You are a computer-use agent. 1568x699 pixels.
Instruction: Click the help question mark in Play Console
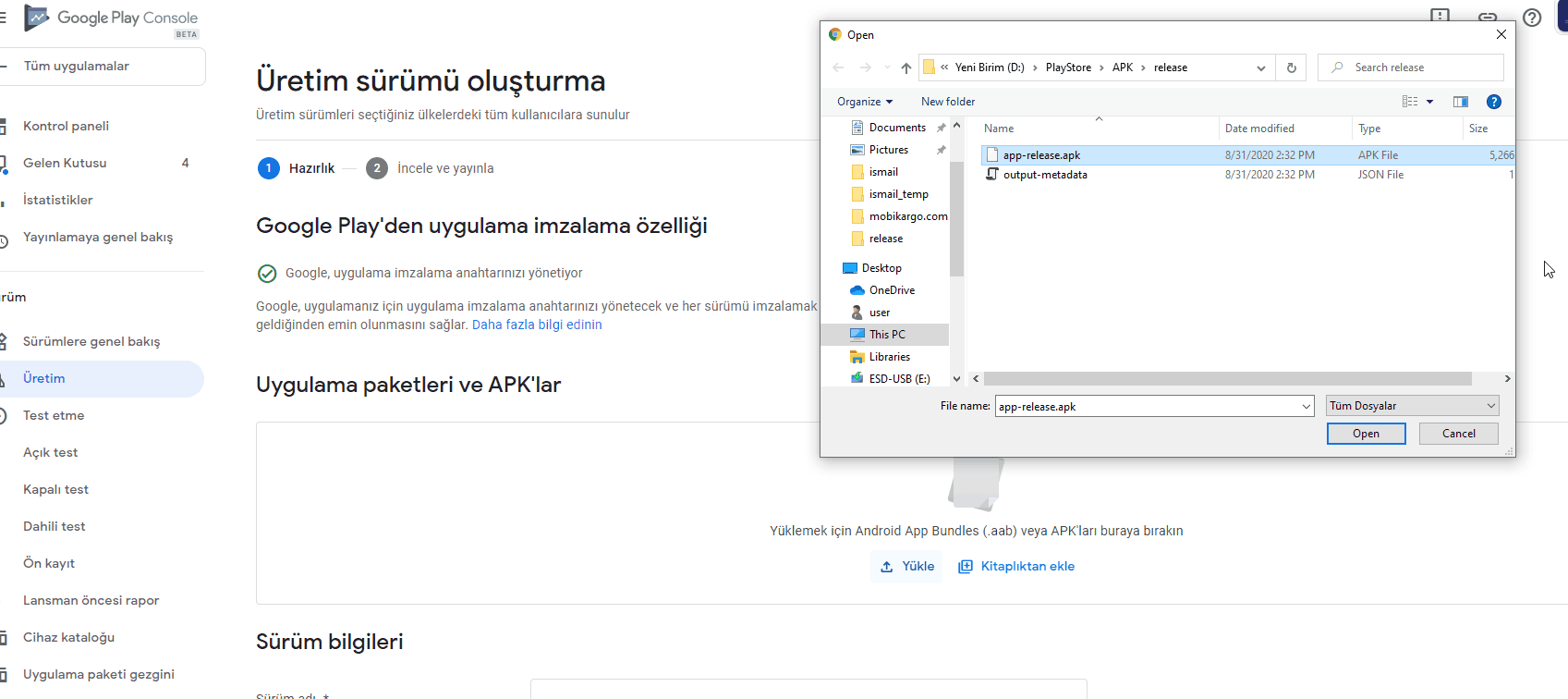click(1532, 18)
